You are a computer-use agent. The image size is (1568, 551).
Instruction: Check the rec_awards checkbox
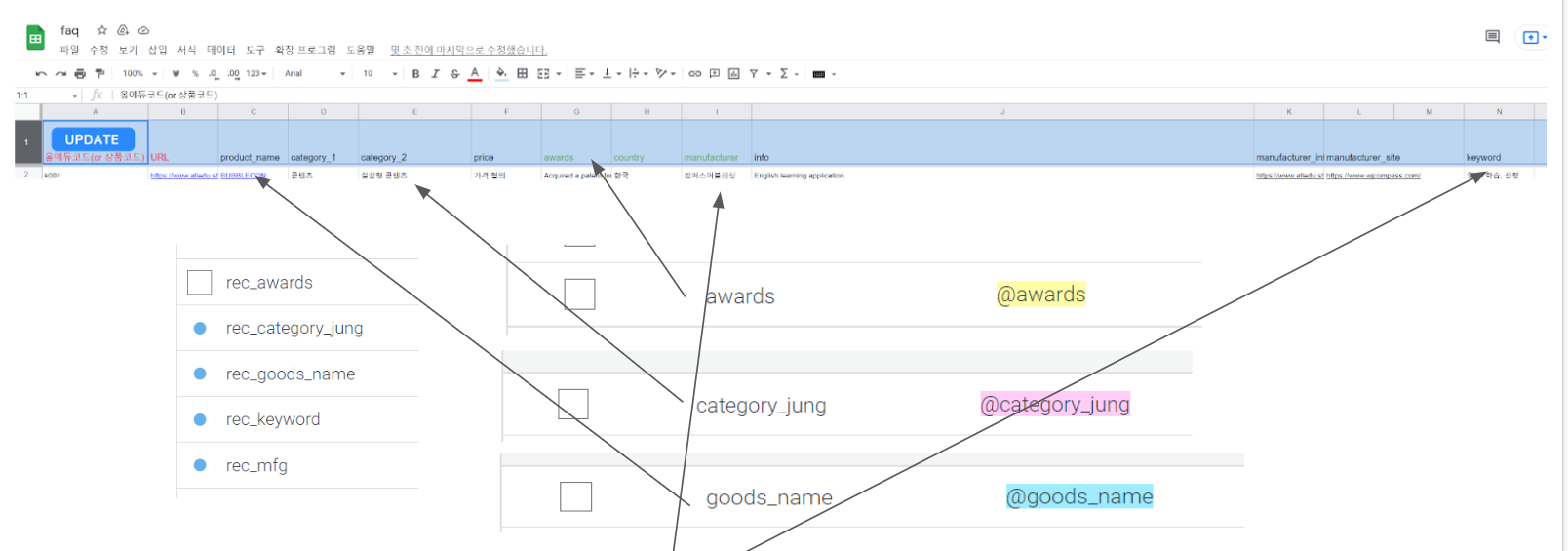point(199,283)
